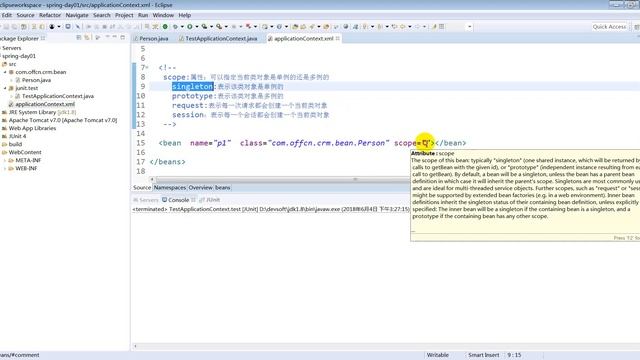The image size is (640, 360).
Task: Open the Refactor menu
Action: coord(50,15)
